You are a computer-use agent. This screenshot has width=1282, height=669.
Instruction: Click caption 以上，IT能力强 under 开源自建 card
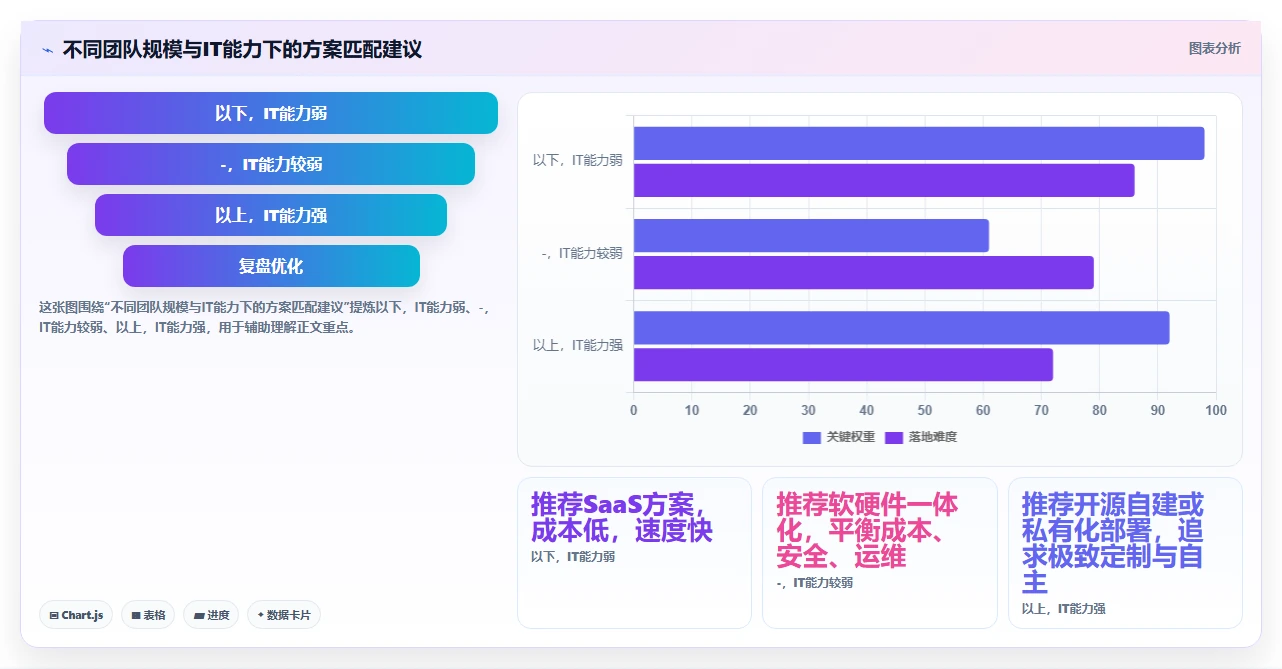1064,608
